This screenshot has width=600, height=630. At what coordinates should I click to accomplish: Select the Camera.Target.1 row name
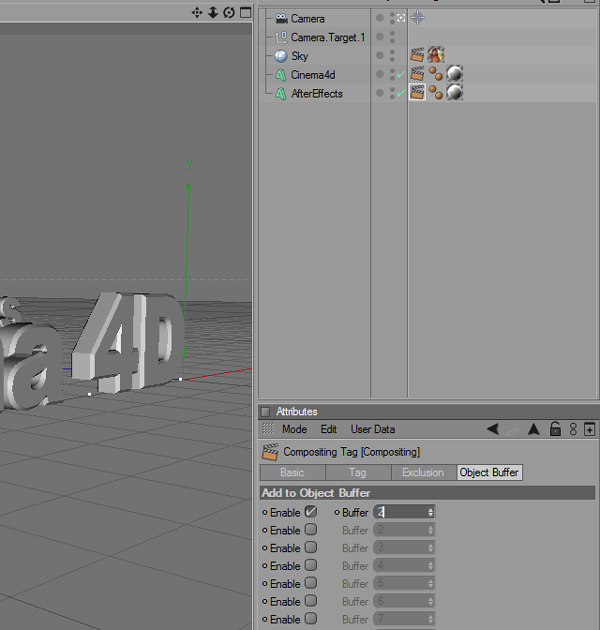pos(328,37)
